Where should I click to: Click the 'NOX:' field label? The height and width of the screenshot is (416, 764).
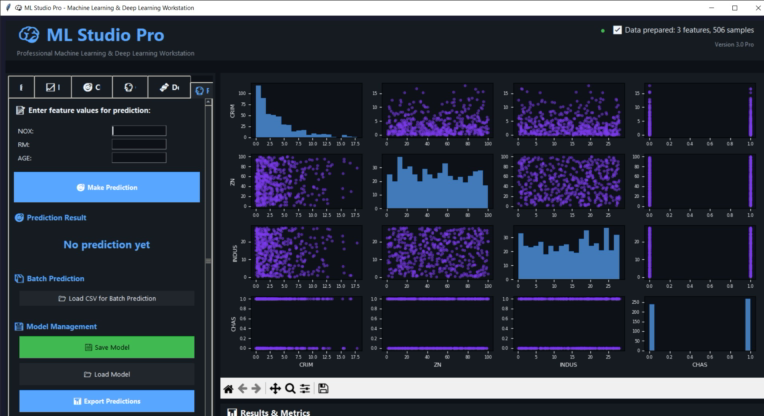point(25,131)
